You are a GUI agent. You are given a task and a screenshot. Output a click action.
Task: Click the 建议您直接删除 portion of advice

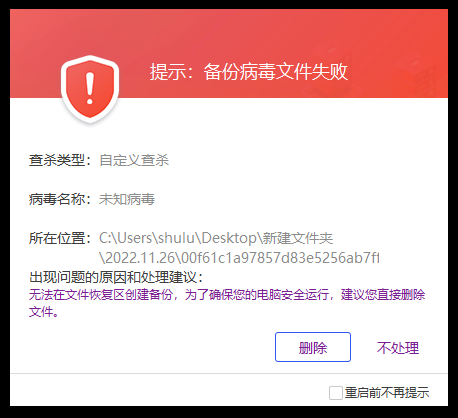click(383, 295)
